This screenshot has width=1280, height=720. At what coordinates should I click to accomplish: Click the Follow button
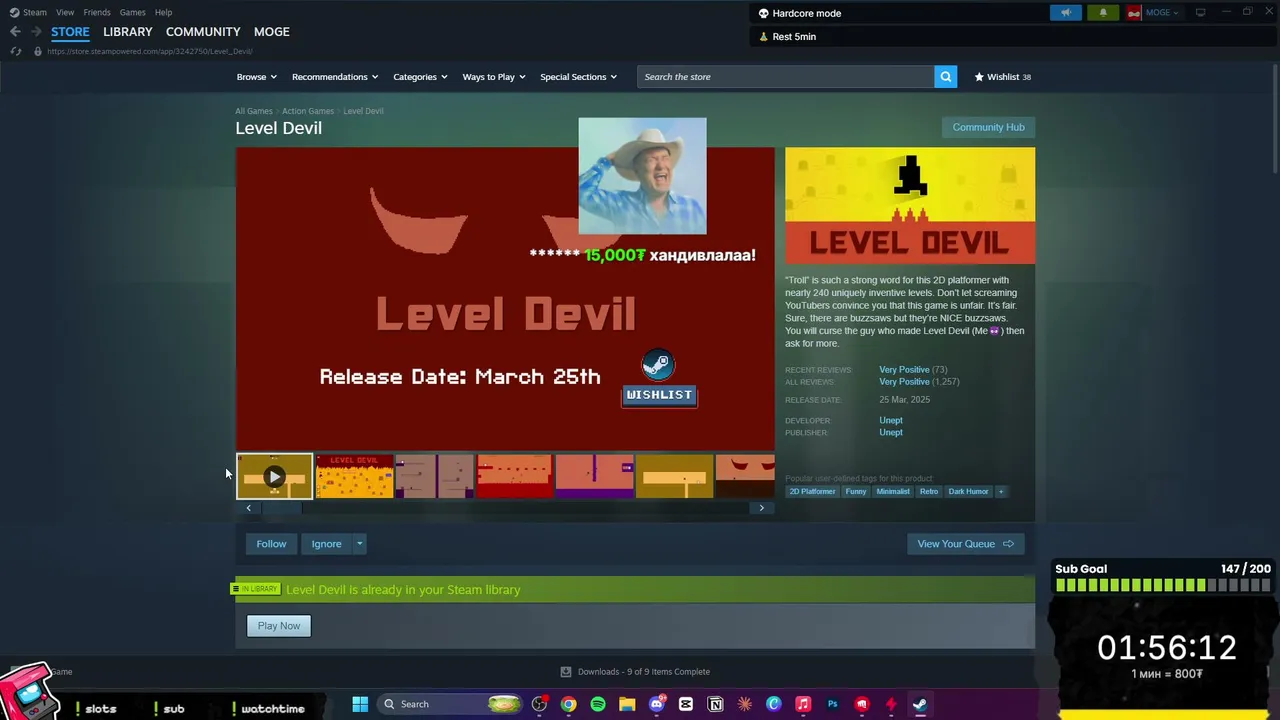[x=271, y=544]
